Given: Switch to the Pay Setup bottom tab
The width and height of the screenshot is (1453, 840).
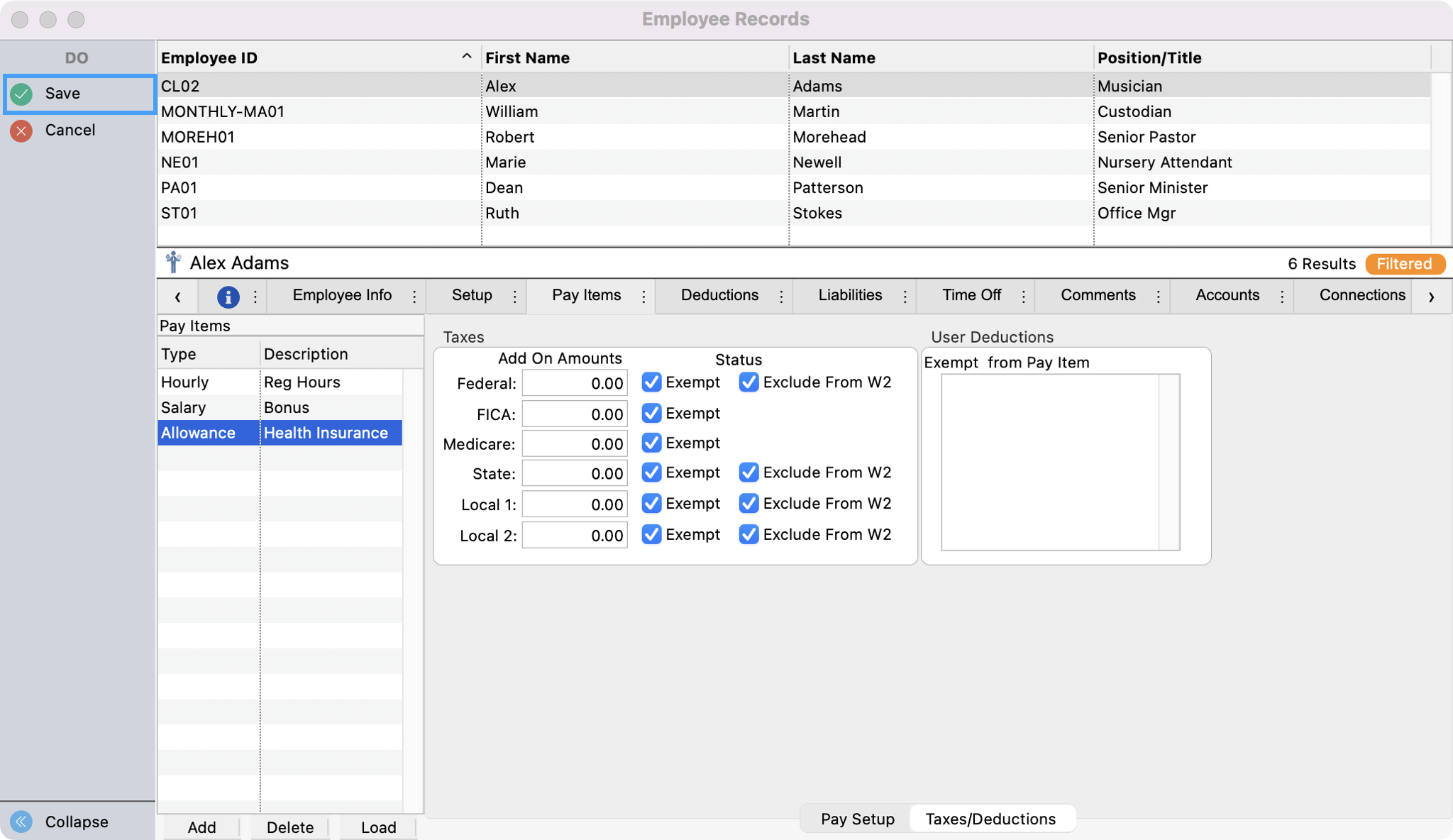Looking at the screenshot, I should click(857, 819).
